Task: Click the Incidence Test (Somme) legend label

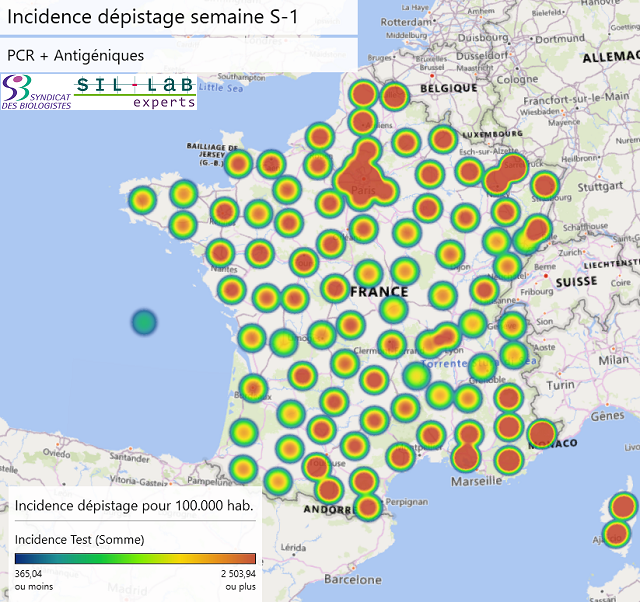Action: click(x=80, y=539)
